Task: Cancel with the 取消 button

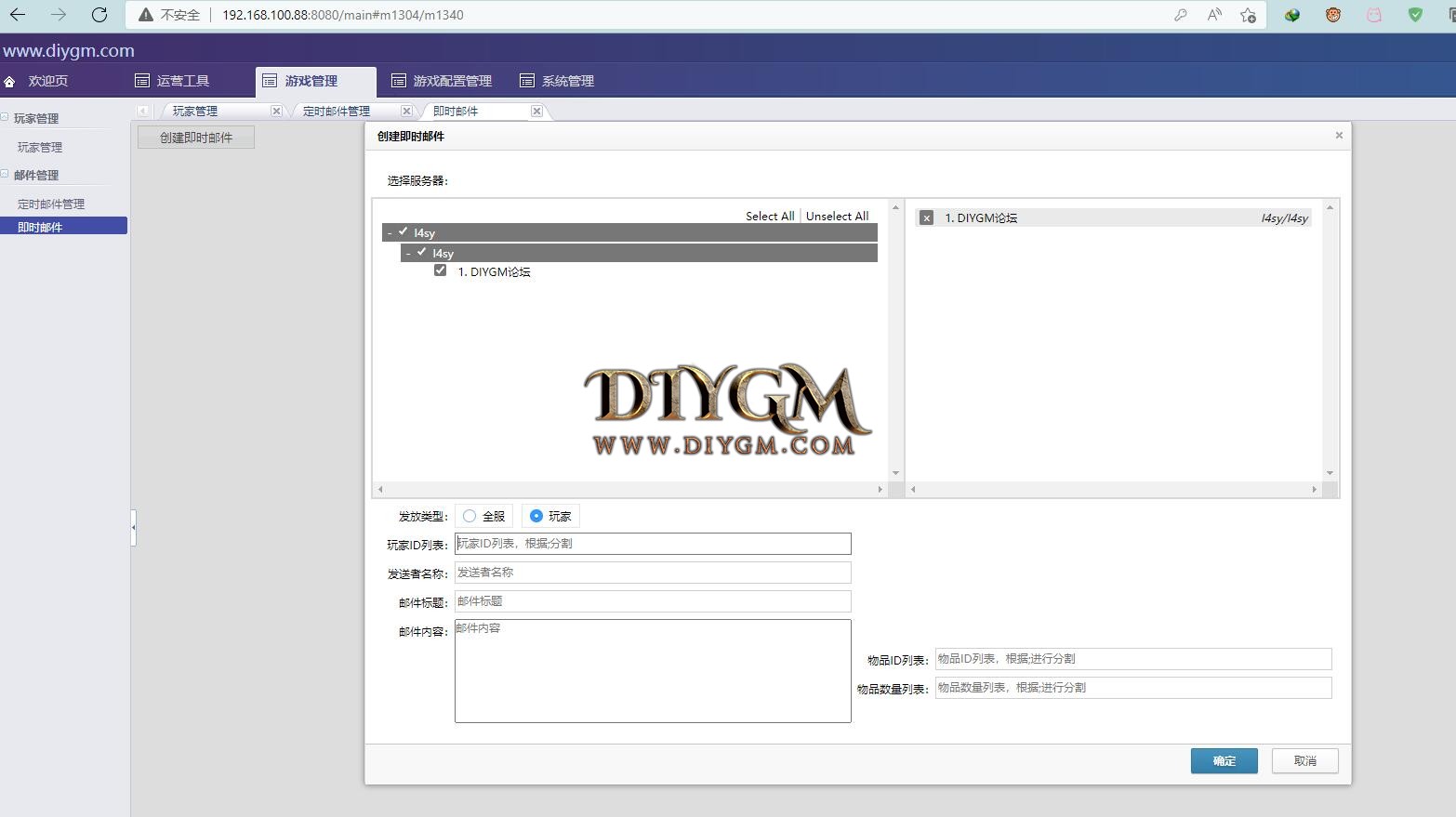Action: point(1305,760)
